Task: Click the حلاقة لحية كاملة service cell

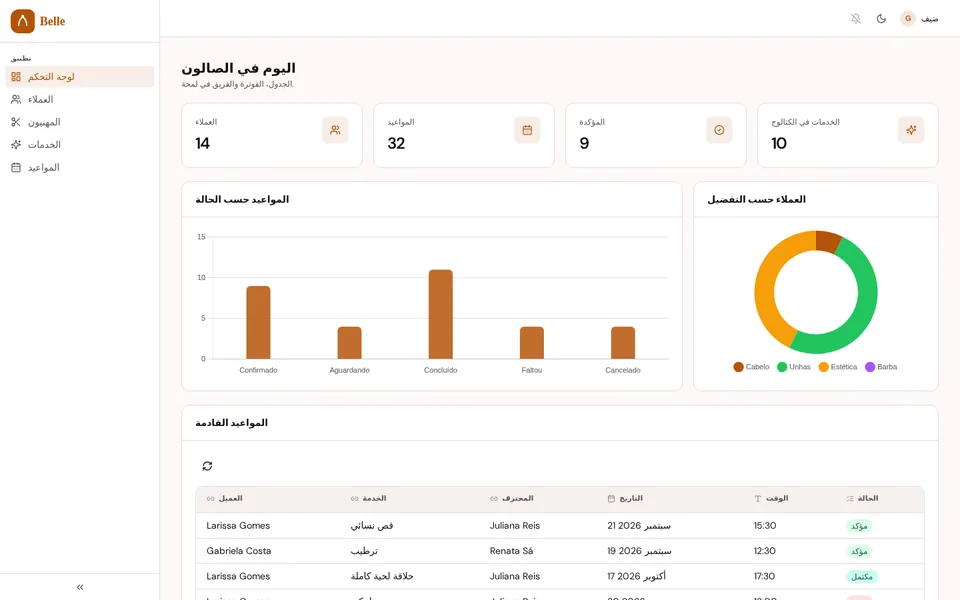Action: [x=382, y=576]
